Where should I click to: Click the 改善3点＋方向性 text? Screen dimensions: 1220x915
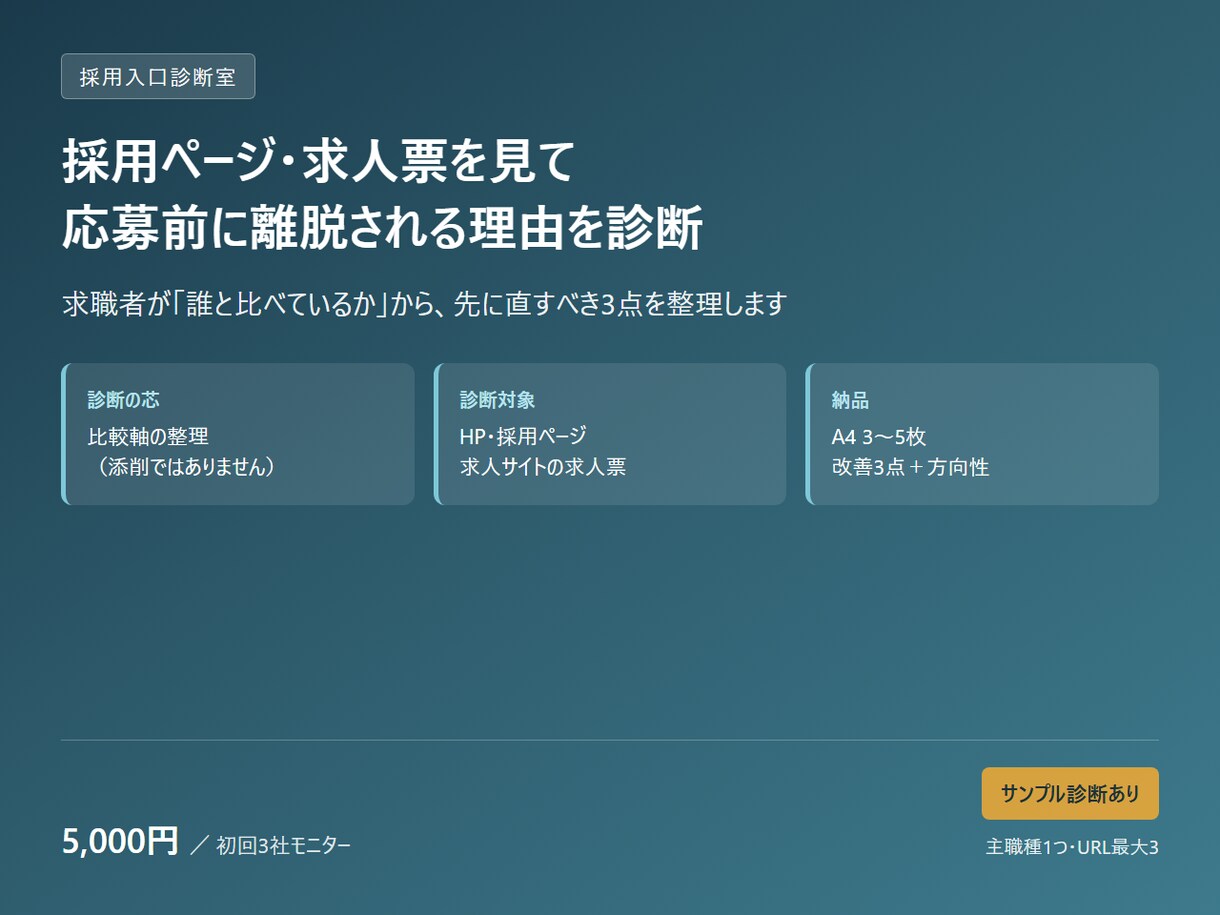click(x=910, y=467)
